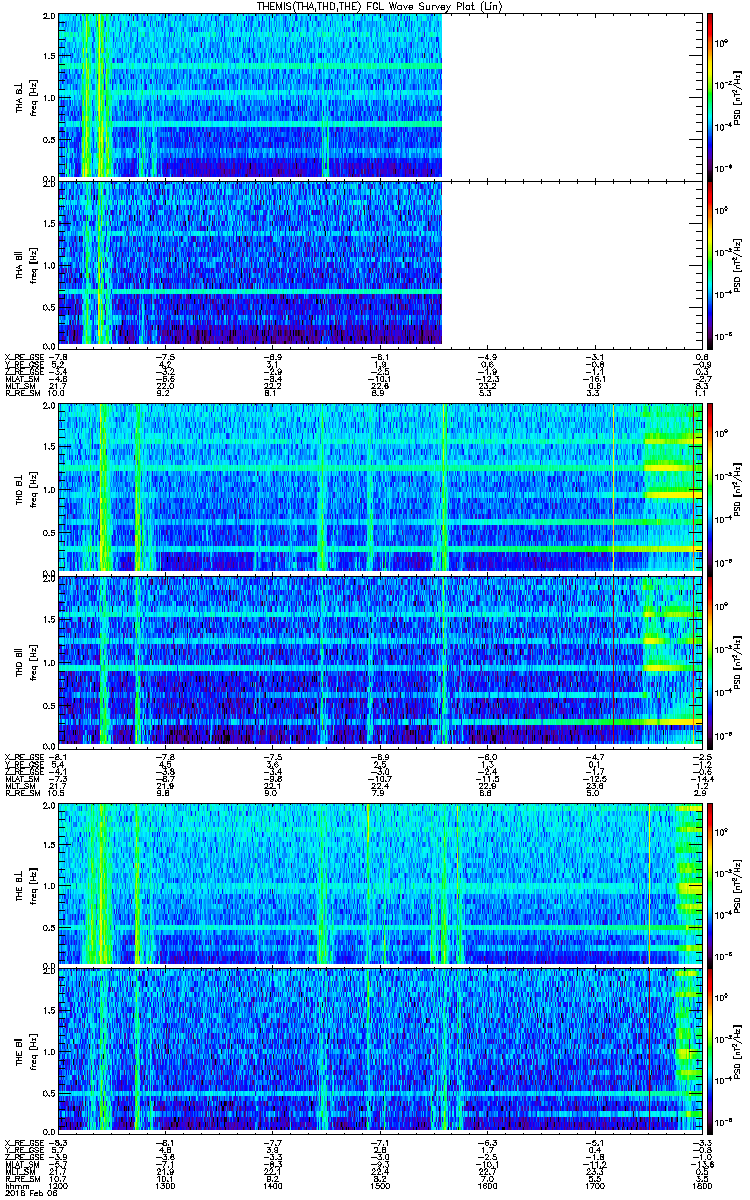The width and height of the screenshot is (750, 1200).
Task: Click the 'R_RE_SM' row label beneath THE panels
Action: pos(21,1177)
